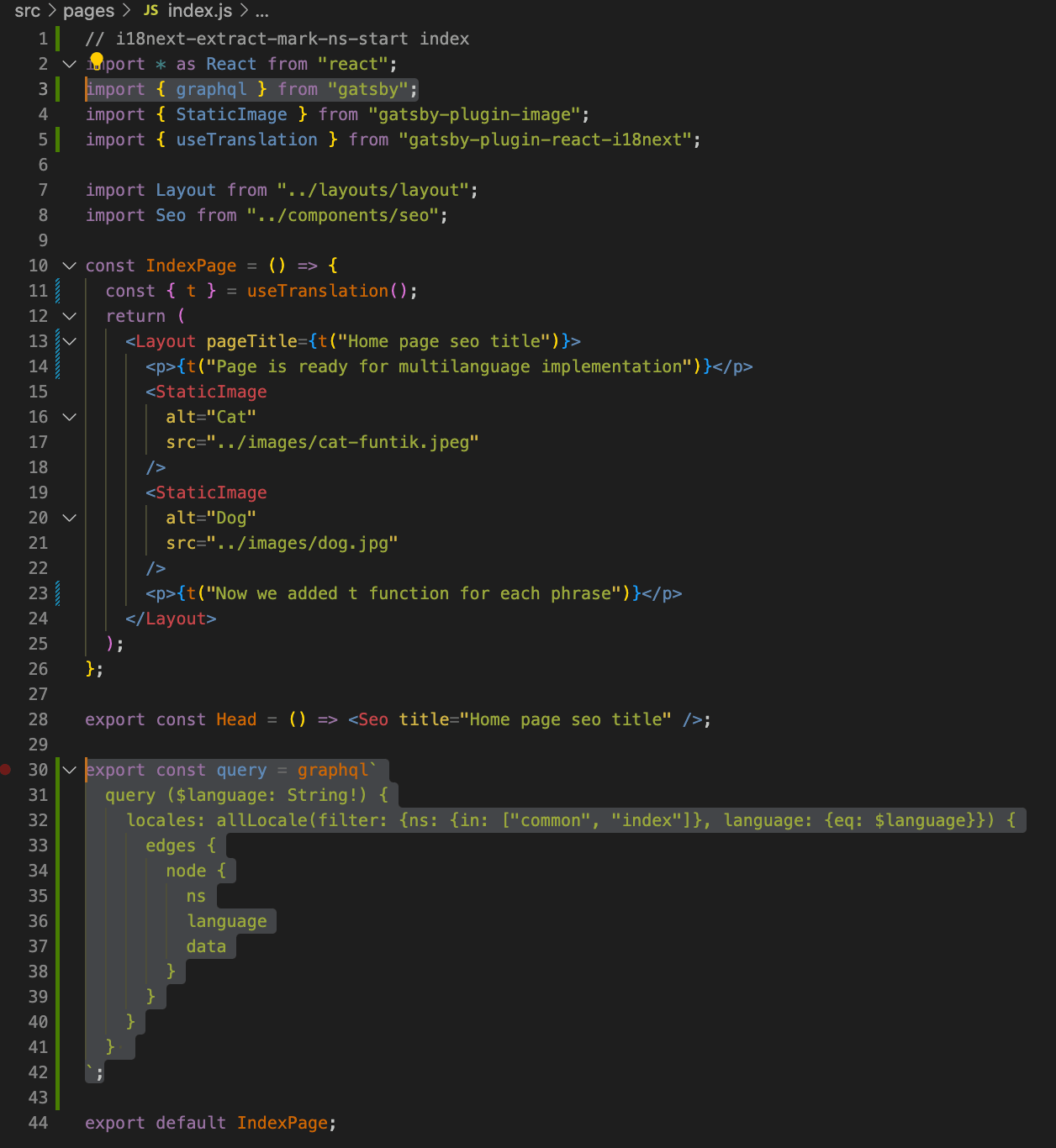Click the "gatsby" import string on line 3
This screenshot has width=1056, height=1148.
pos(368,89)
